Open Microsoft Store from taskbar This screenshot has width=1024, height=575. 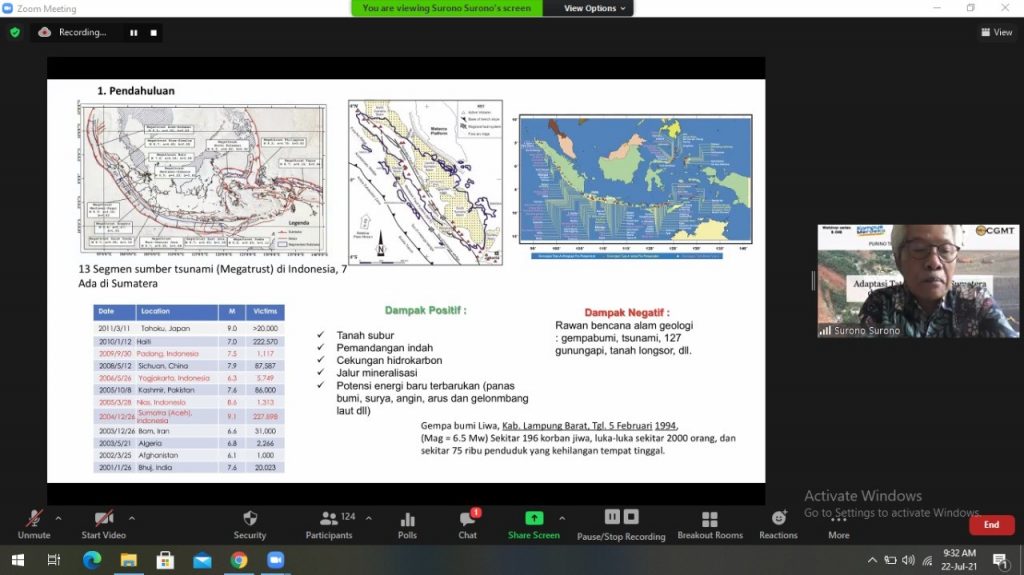click(x=165, y=560)
